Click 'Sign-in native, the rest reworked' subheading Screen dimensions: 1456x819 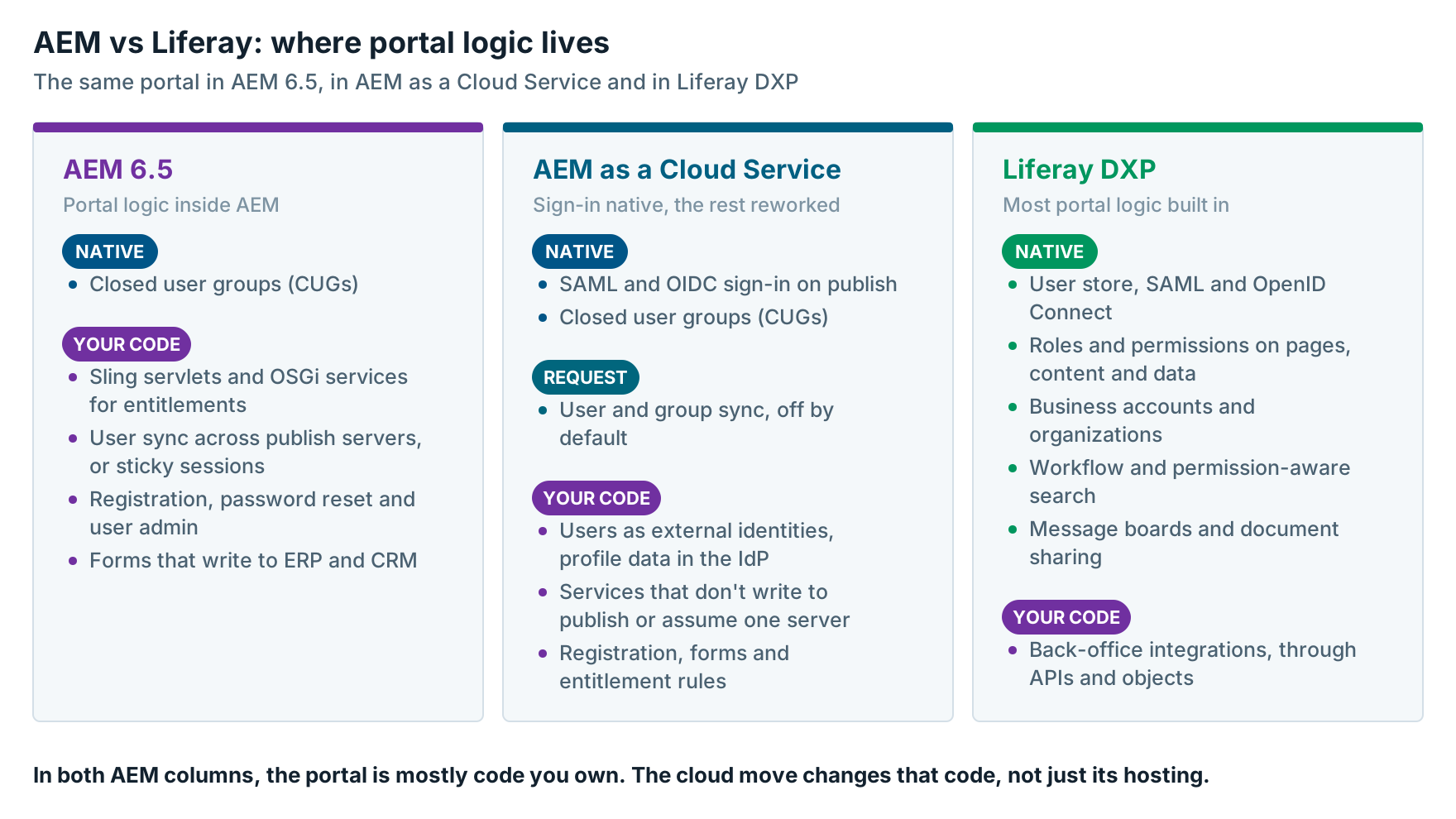tap(686, 205)
